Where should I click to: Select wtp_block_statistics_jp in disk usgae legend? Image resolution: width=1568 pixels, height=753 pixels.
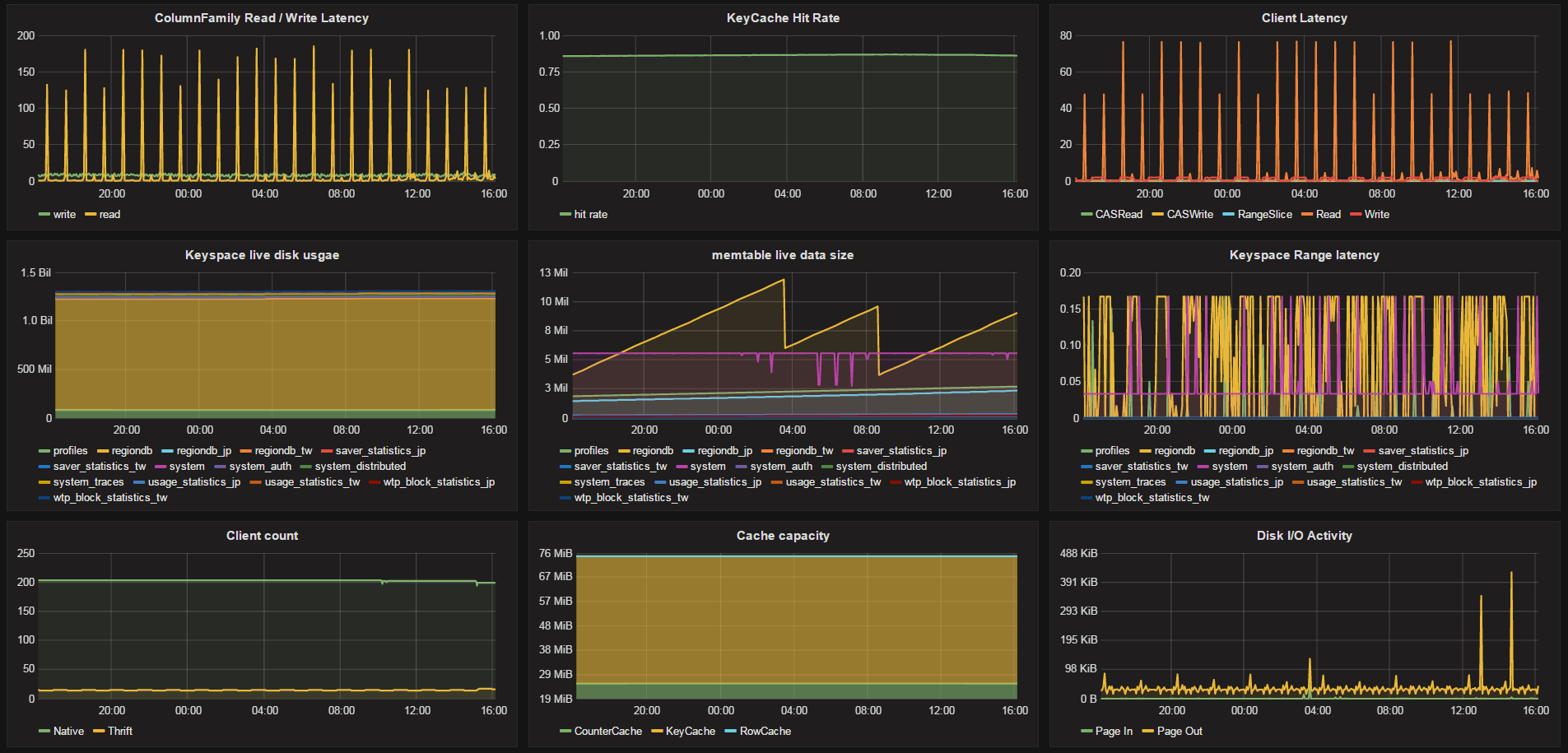[x=439, y=482]
